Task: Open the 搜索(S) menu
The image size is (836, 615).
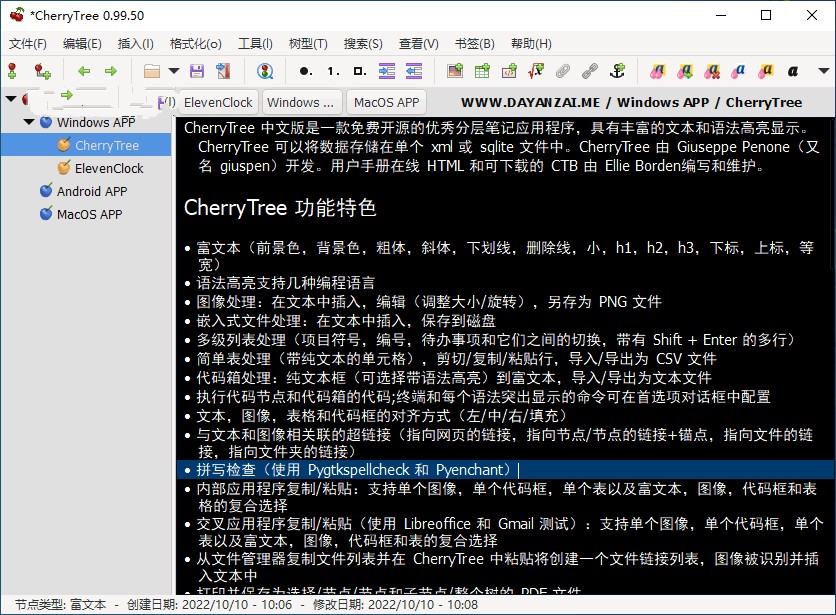Action: click(x=363, y=44)
